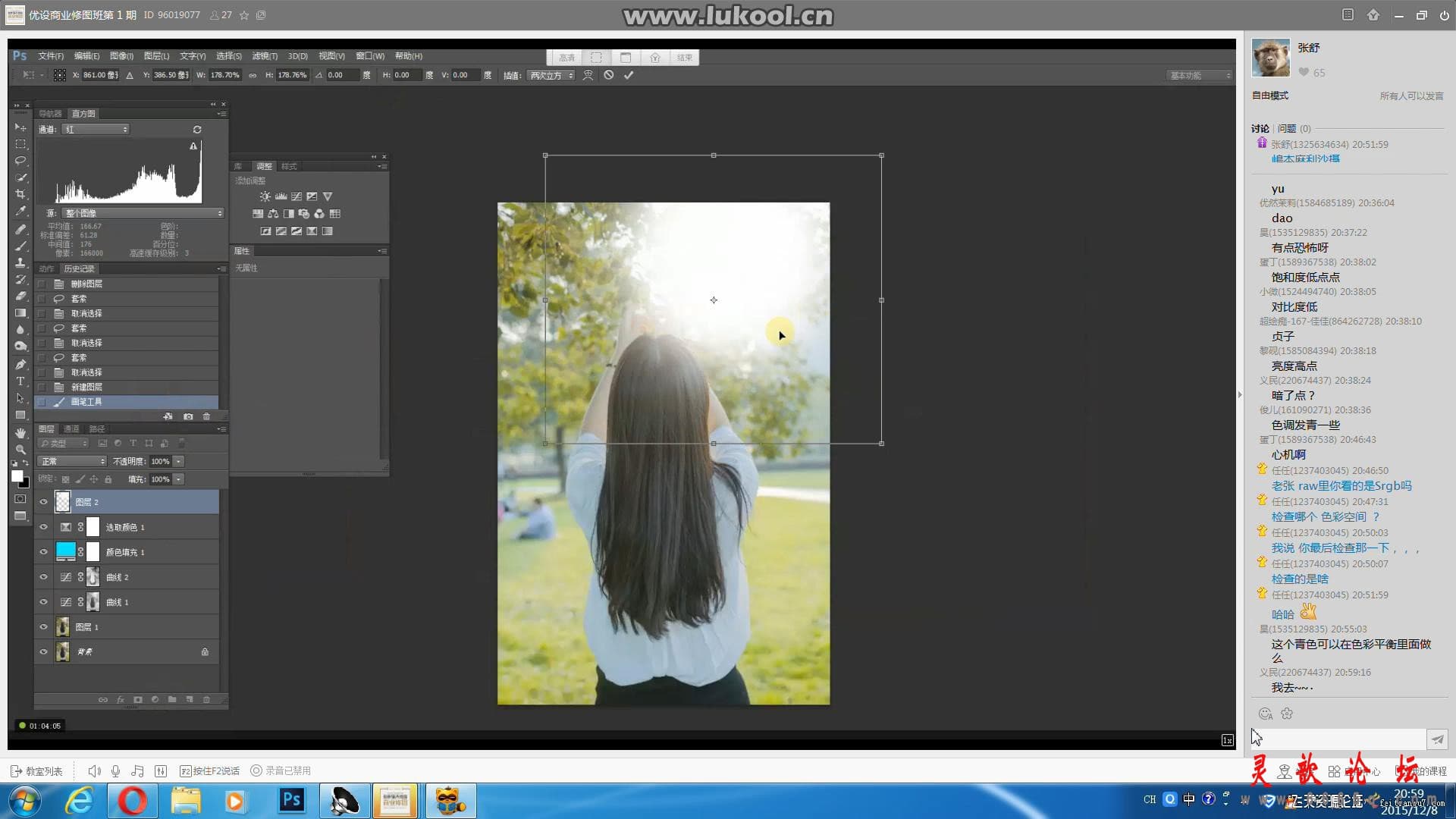Delete layer using Layers panel trash icon

[x=206, y=699]
